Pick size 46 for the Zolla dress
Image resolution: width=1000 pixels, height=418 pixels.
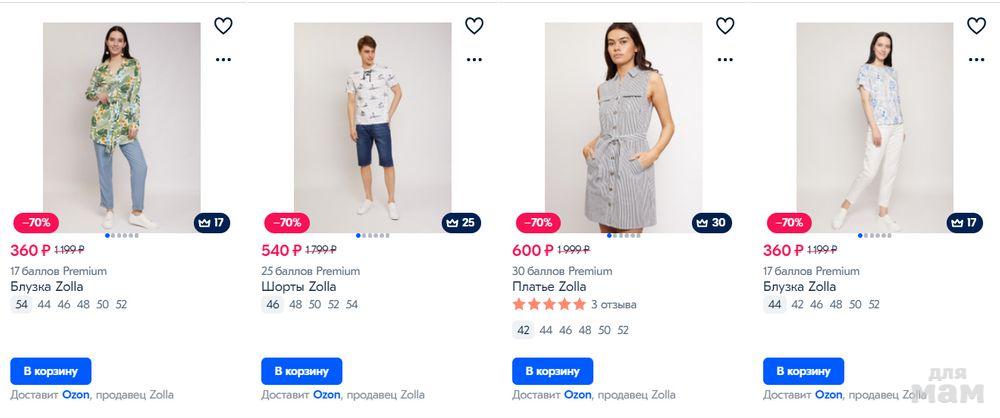(566, 330)
